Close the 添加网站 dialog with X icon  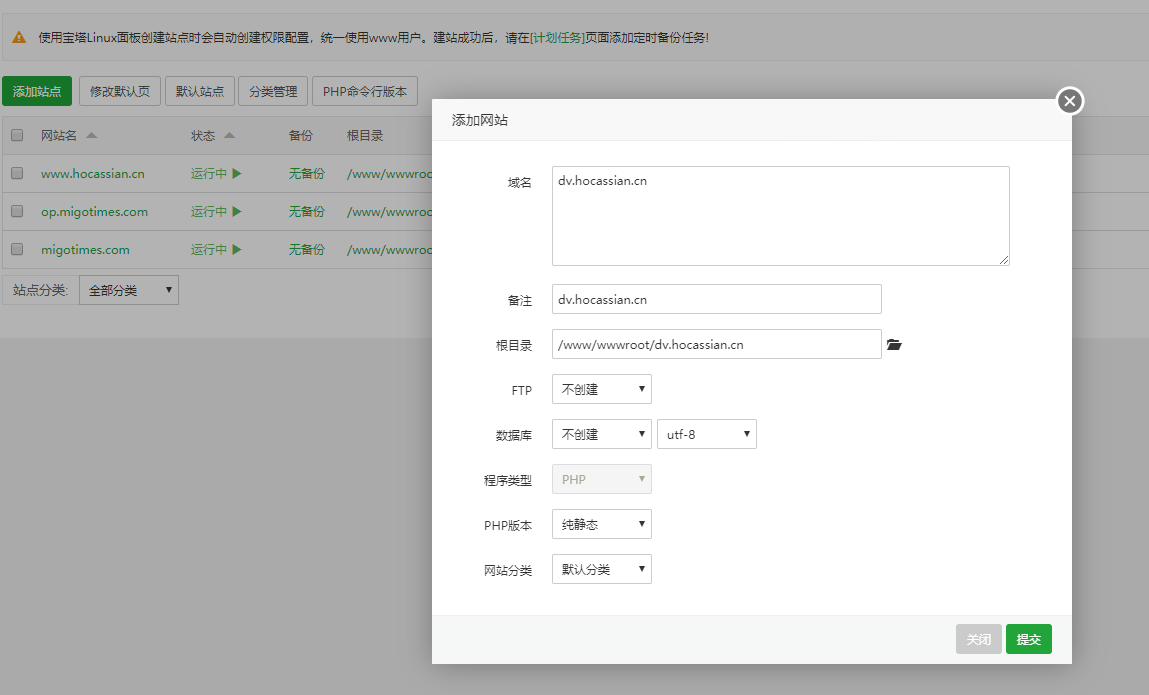pyautogui.click(x=1070, y=101)
